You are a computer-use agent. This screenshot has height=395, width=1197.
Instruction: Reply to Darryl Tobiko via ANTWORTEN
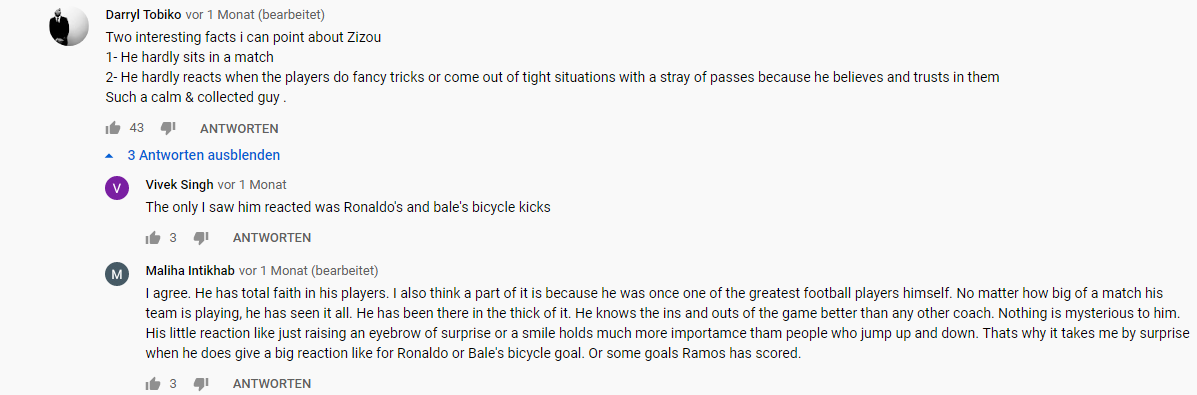pos(239,128)
